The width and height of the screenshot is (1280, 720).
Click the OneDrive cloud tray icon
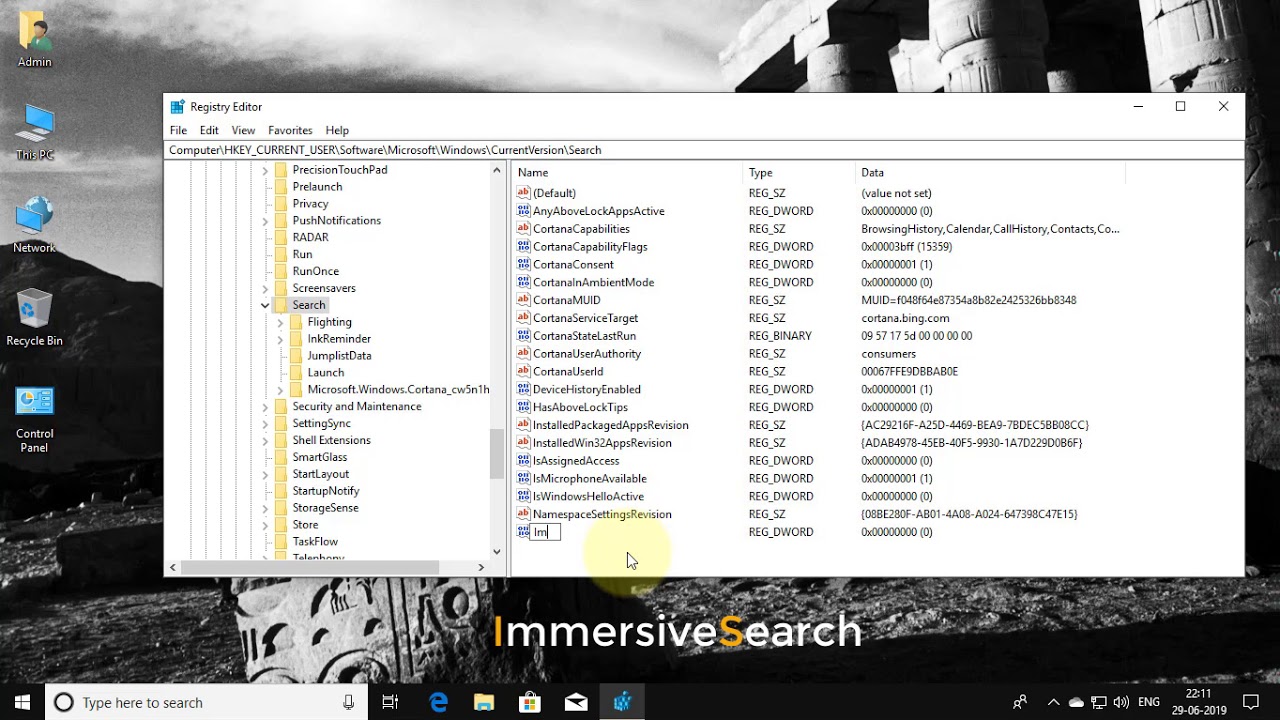click(1076, 702)
